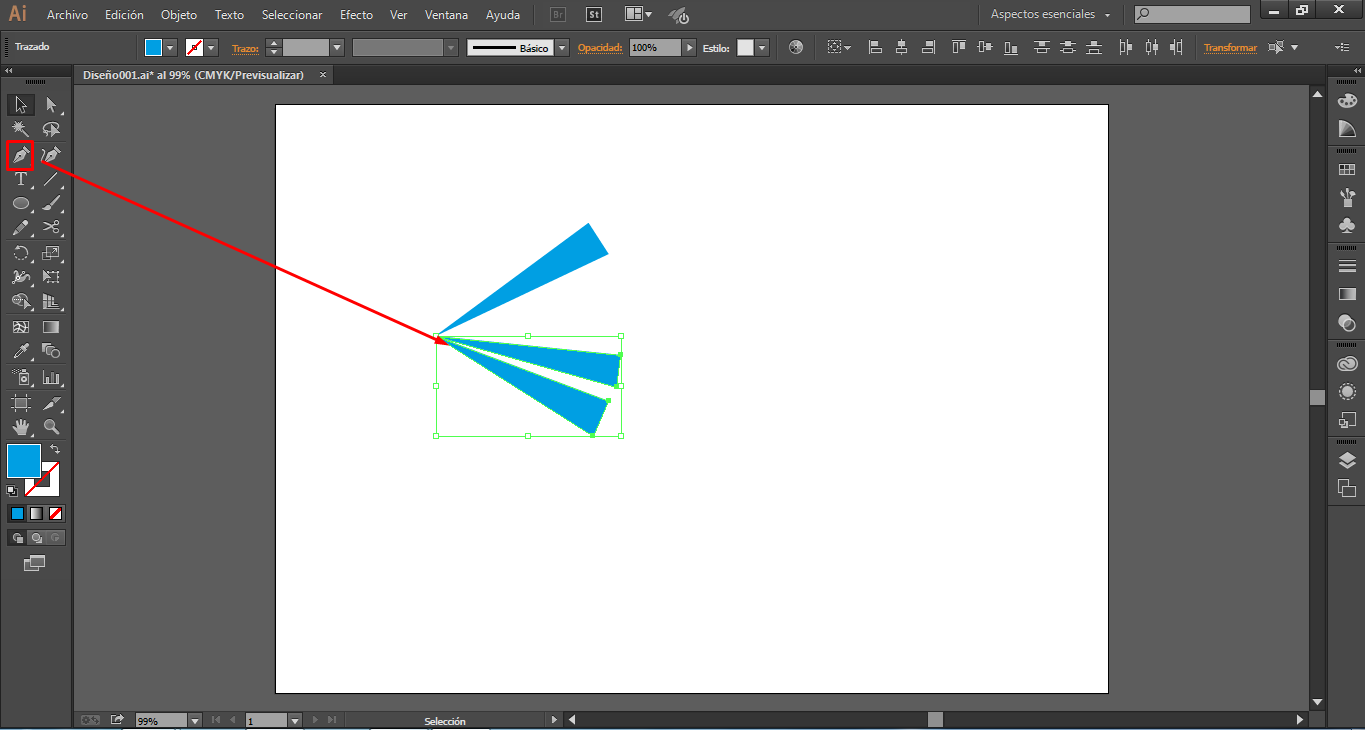Open fill color dropdown in control bar
1365x730 pixels.
[x=170, y=47]
